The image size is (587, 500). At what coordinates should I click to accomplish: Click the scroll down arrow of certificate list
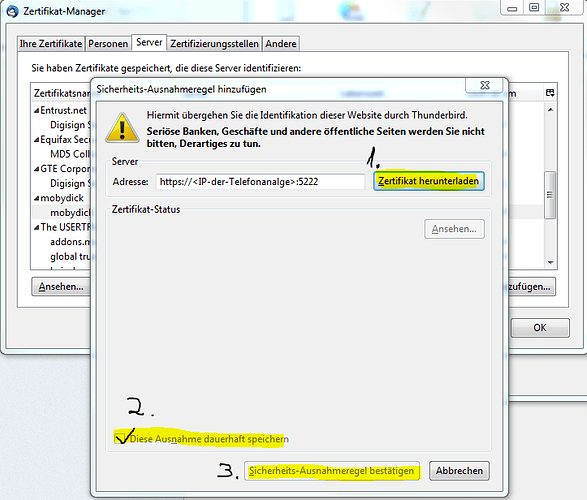pyautogui.click(x=550, y=262)
